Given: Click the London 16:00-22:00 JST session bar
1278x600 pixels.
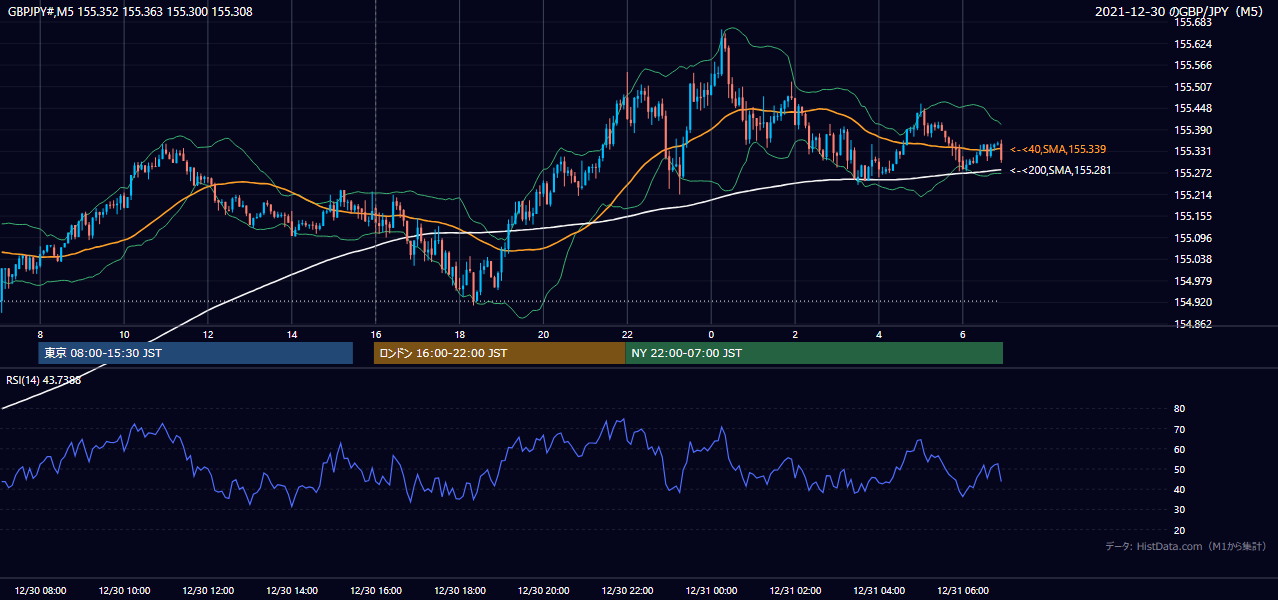Looking at the screenshot, I should 499,353.
